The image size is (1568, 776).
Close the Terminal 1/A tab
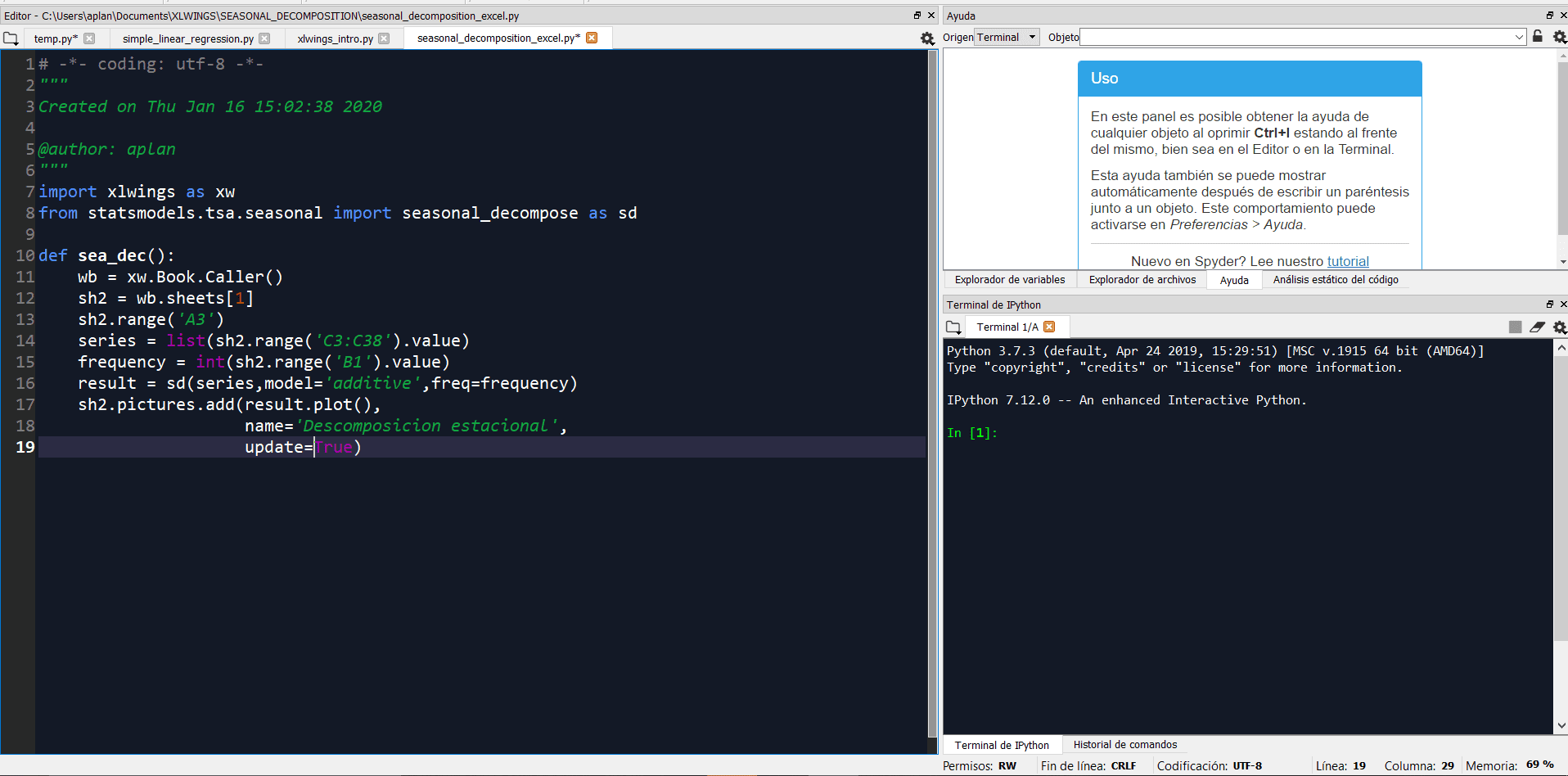pyautogui.click(x=1049, y=327)
